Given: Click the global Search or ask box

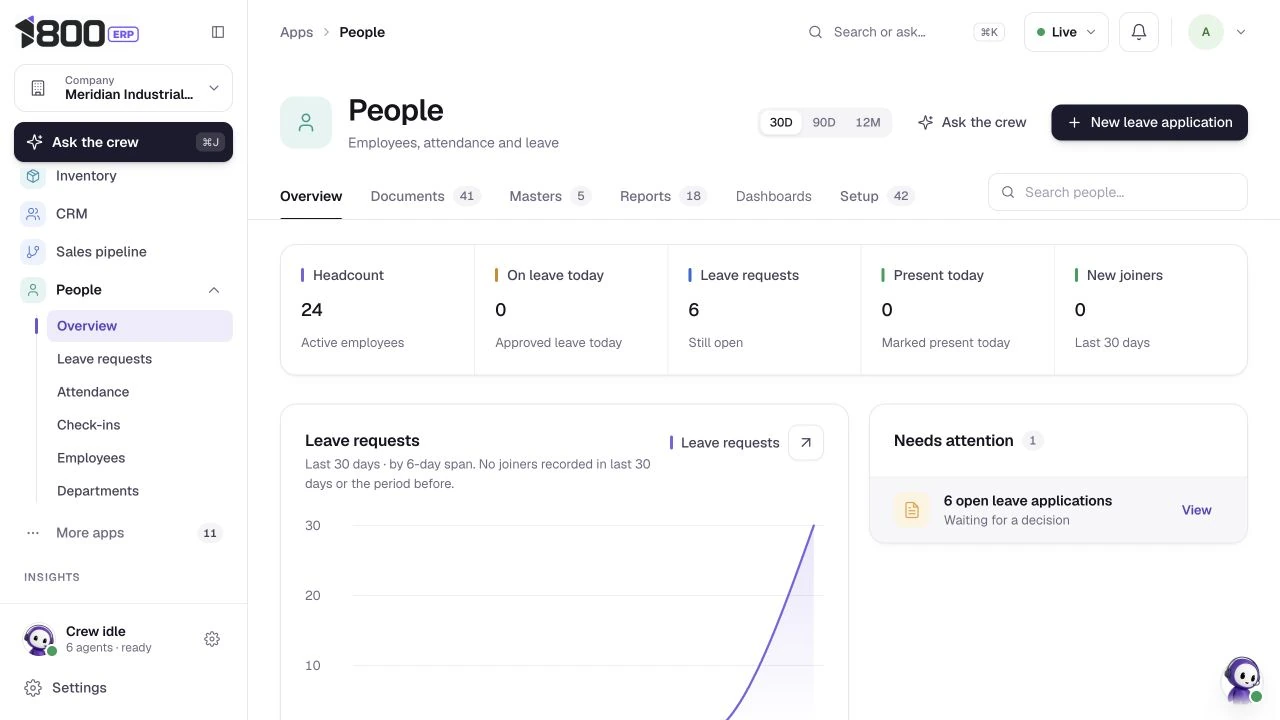Looking at the screenshot, I should tap(906, 32).
